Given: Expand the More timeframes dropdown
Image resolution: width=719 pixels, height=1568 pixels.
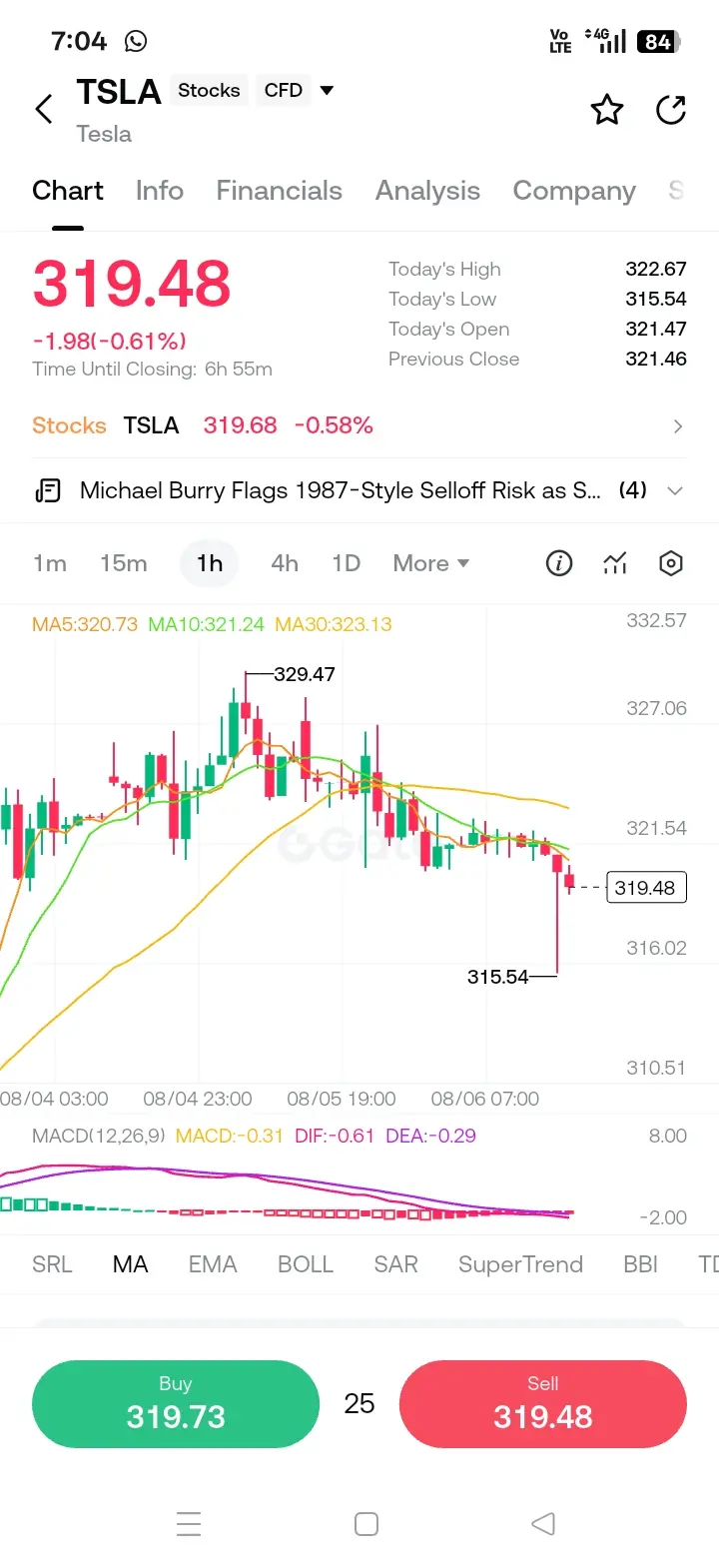Looking at the screenshot, I should (x=431, y=563).
